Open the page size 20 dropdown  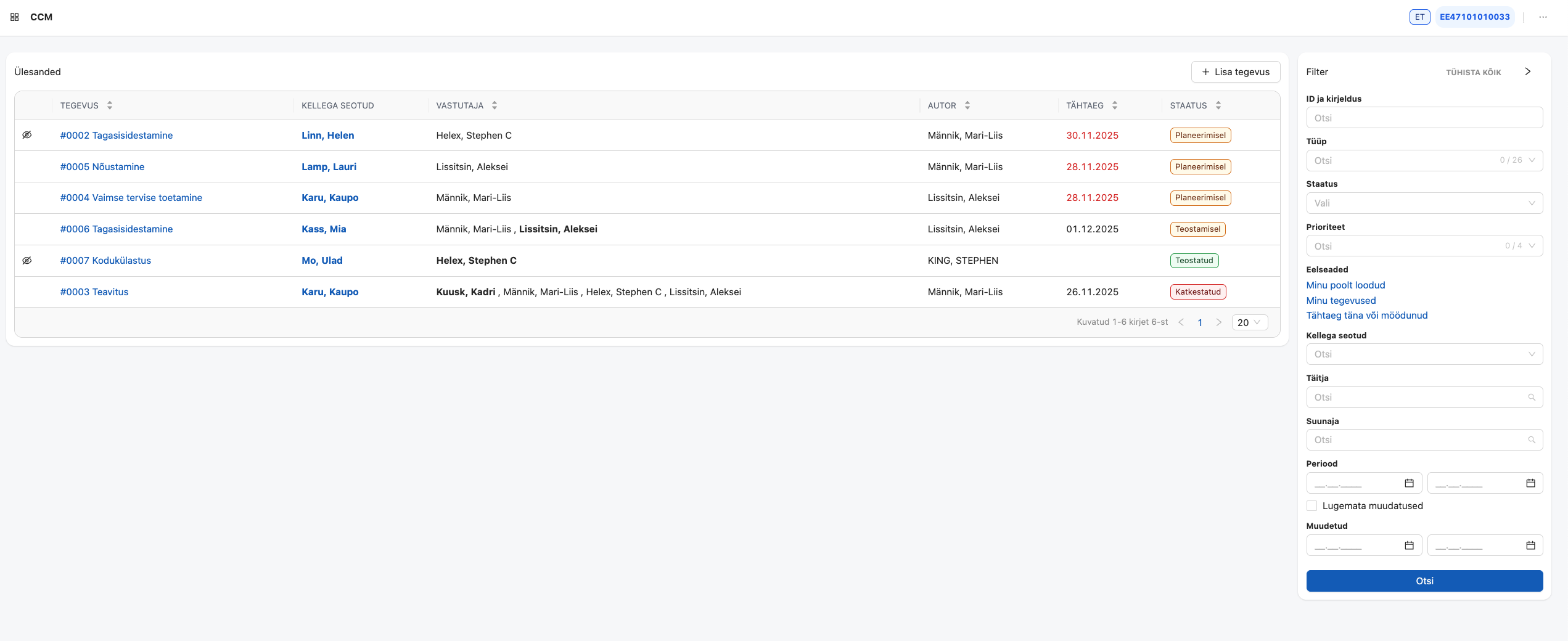point(1249,322)
